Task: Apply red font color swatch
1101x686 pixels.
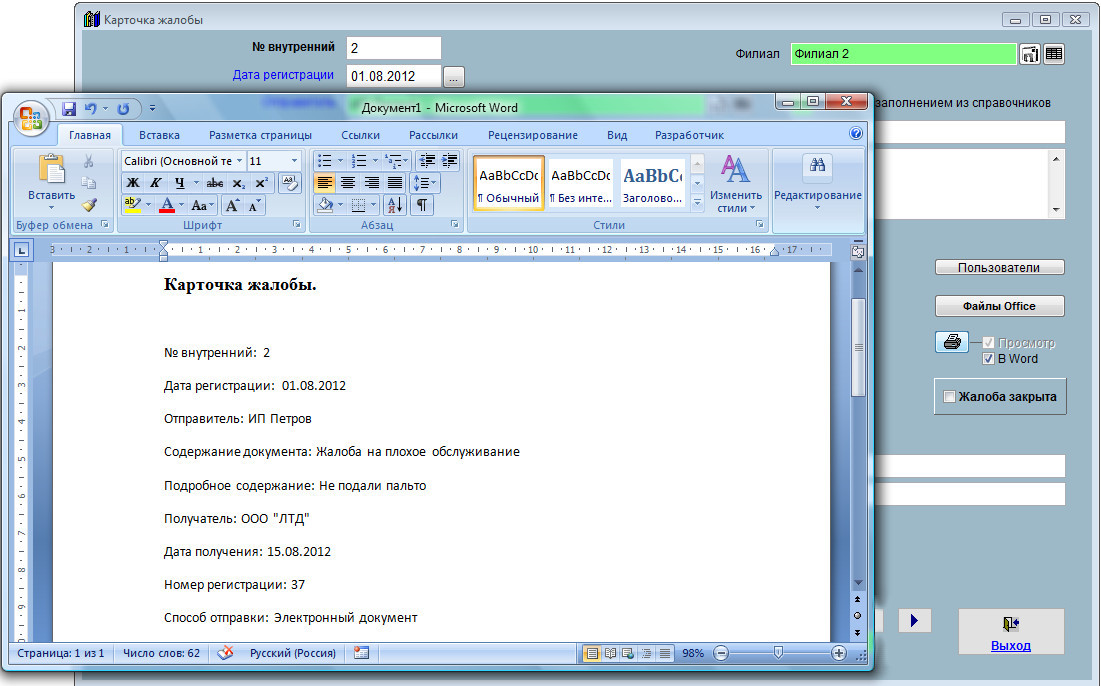Action: (x=167, y=205)
